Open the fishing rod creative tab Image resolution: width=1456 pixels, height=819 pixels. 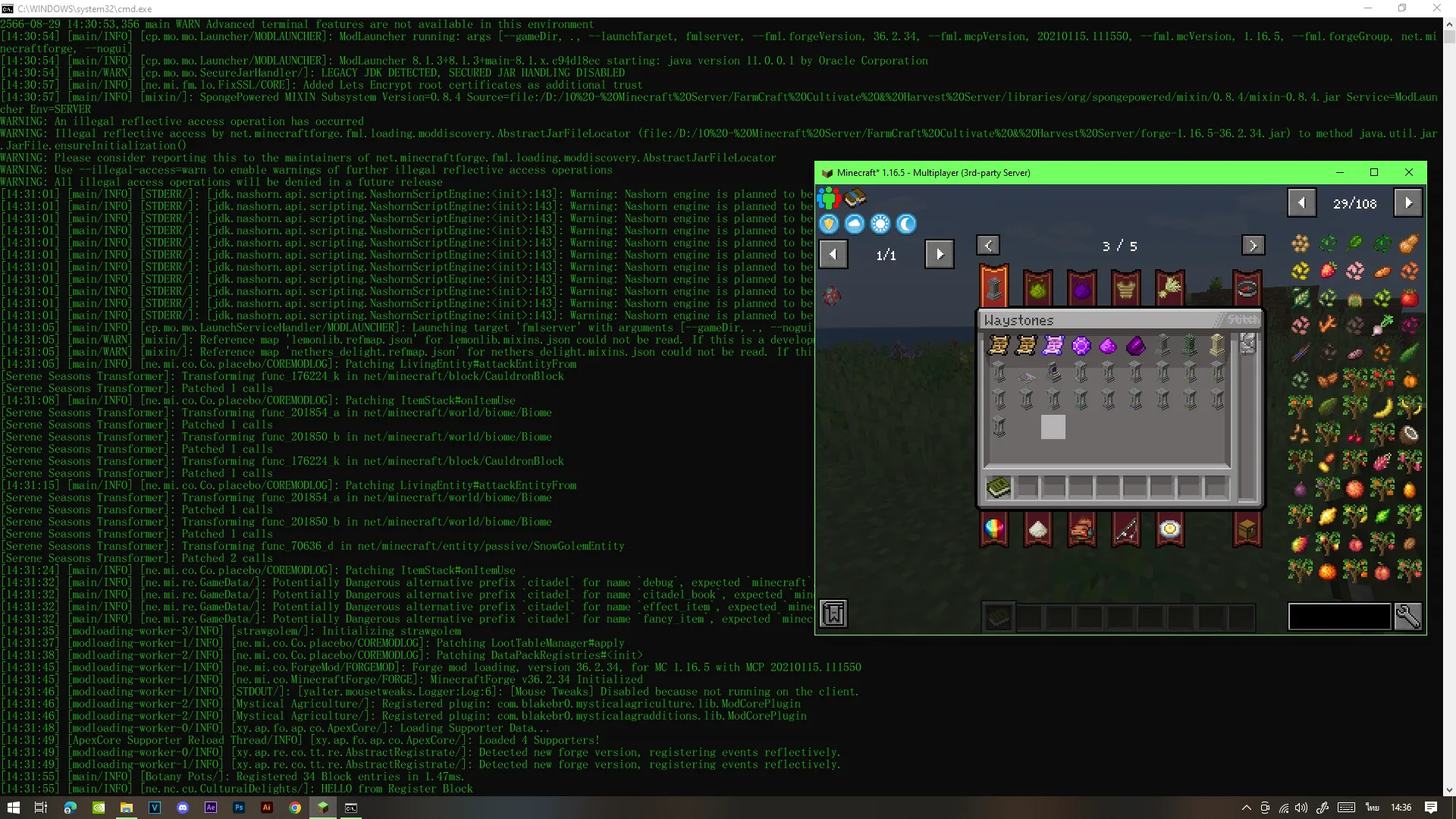1126,529
